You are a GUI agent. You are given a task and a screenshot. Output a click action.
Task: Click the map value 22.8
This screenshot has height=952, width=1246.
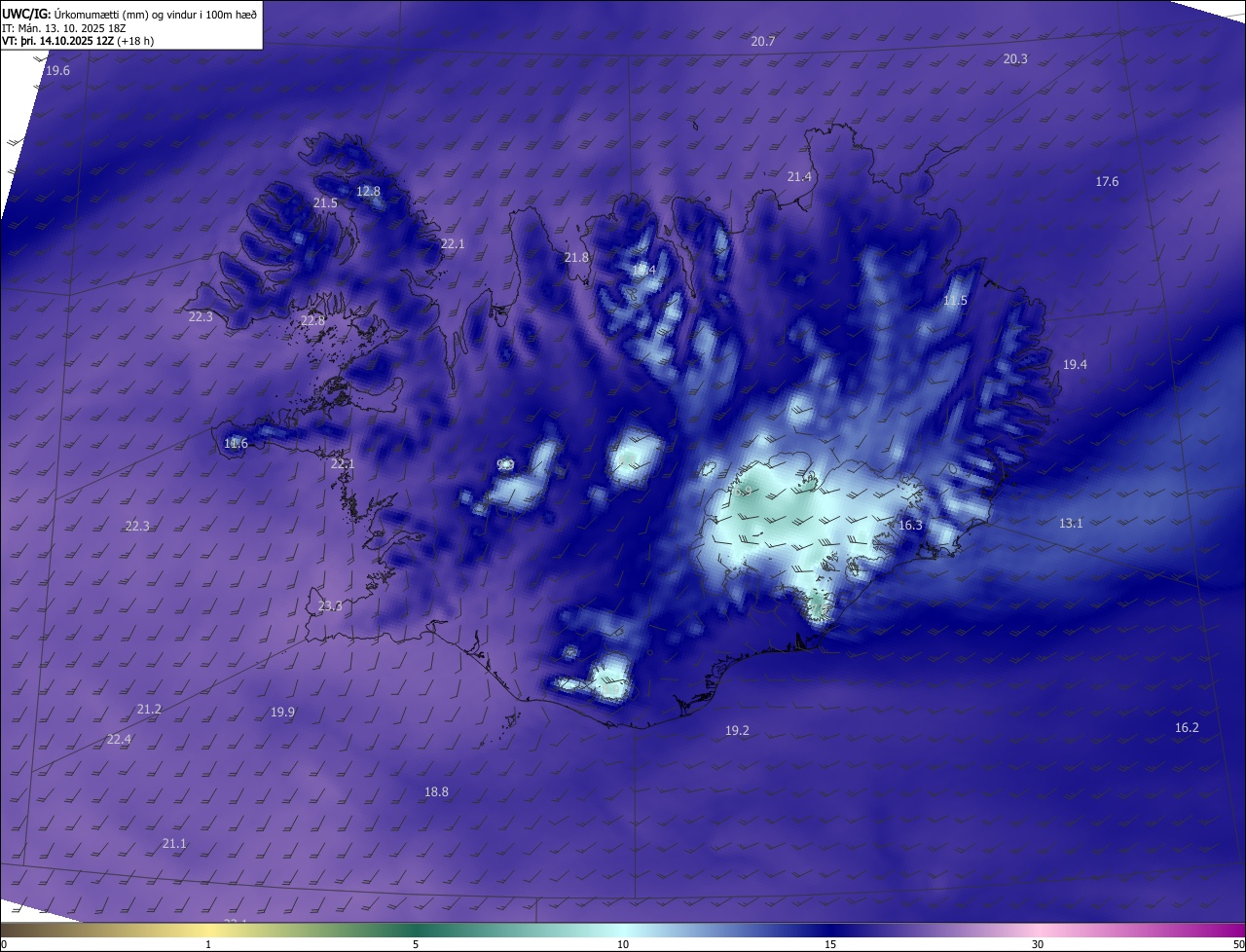point(312,321)
